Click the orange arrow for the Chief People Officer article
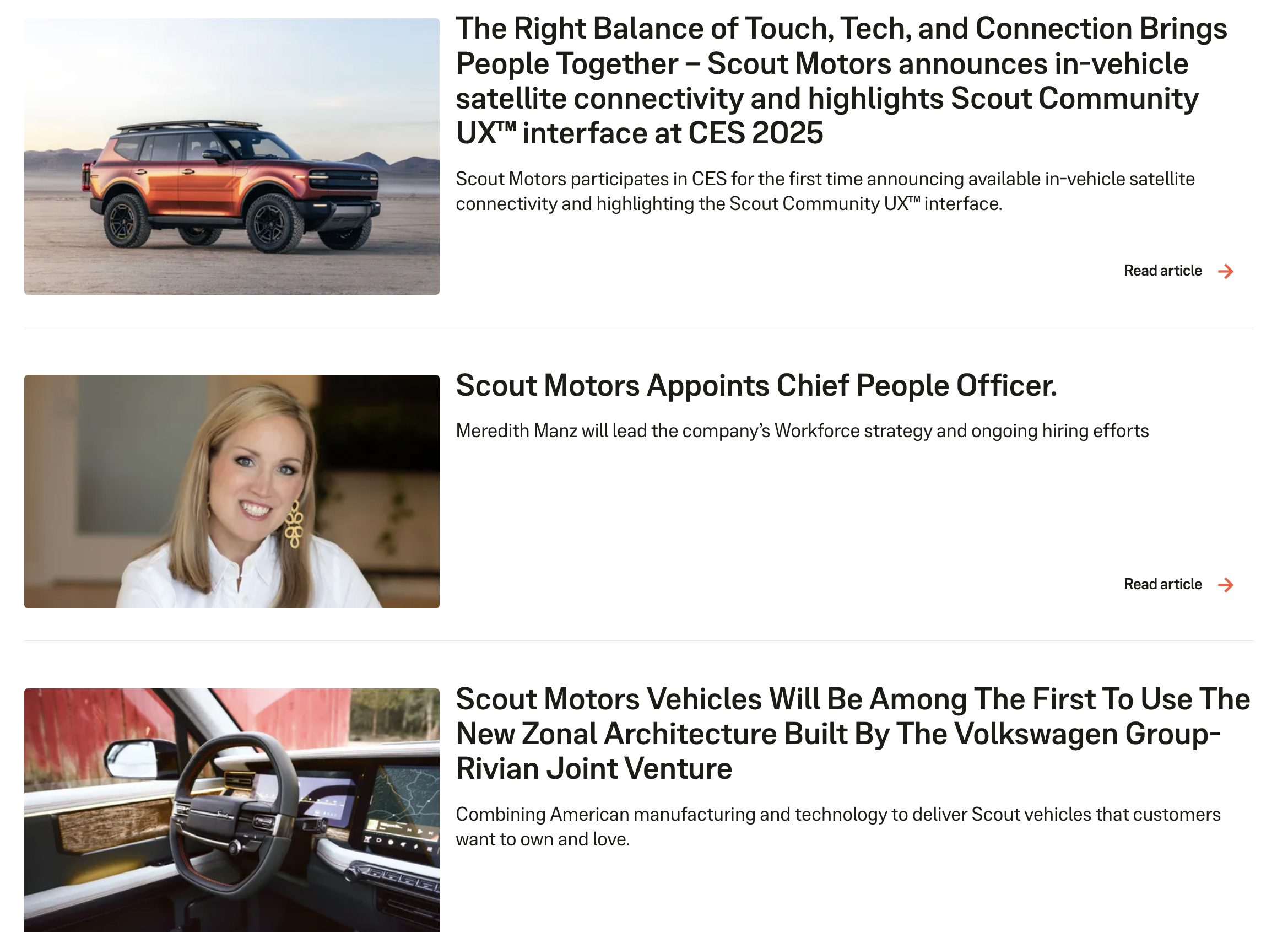The image size is (1288, 932). tap(1226, 585)
